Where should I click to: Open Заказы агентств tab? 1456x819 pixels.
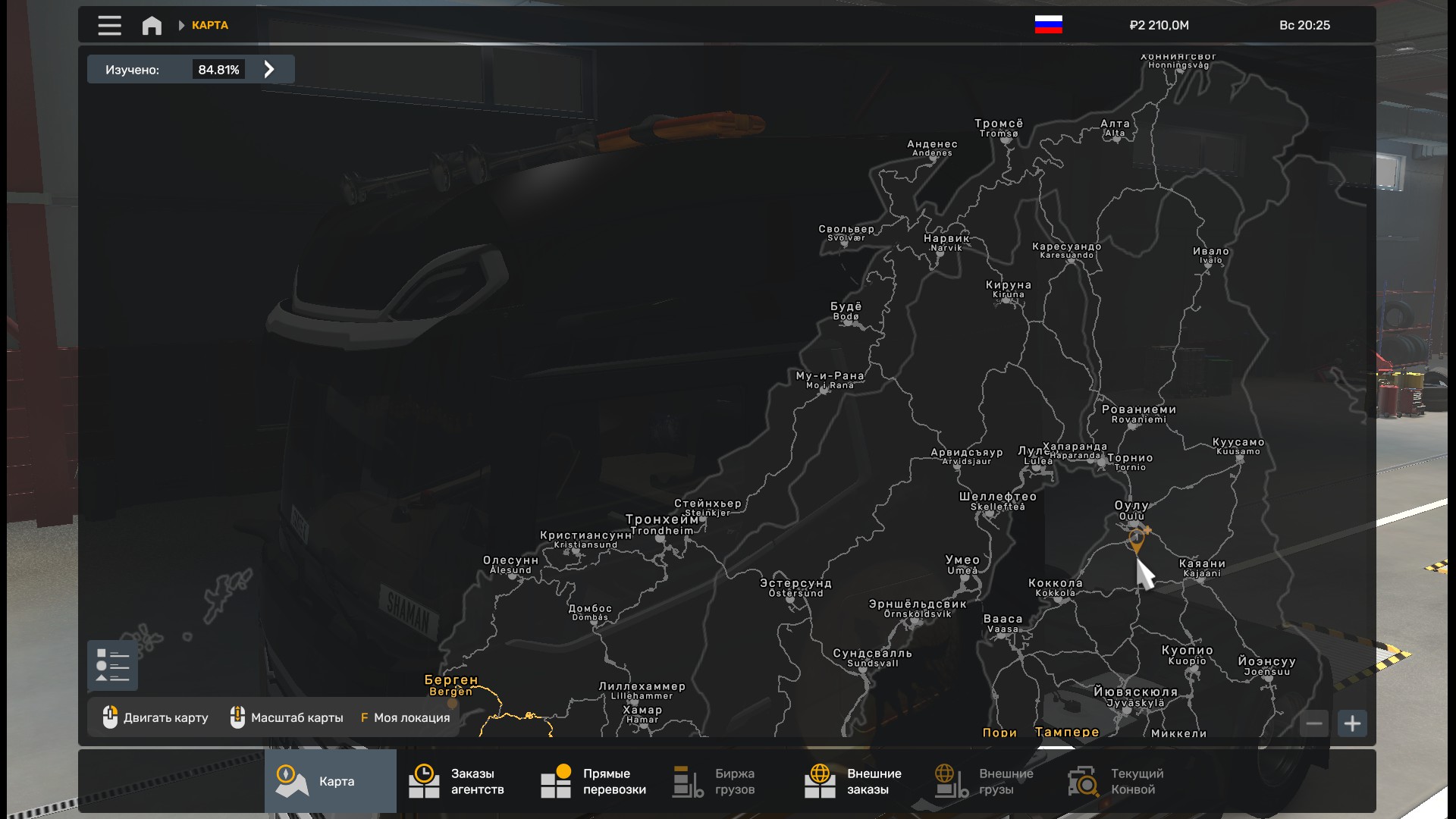[x=462, y=781]
